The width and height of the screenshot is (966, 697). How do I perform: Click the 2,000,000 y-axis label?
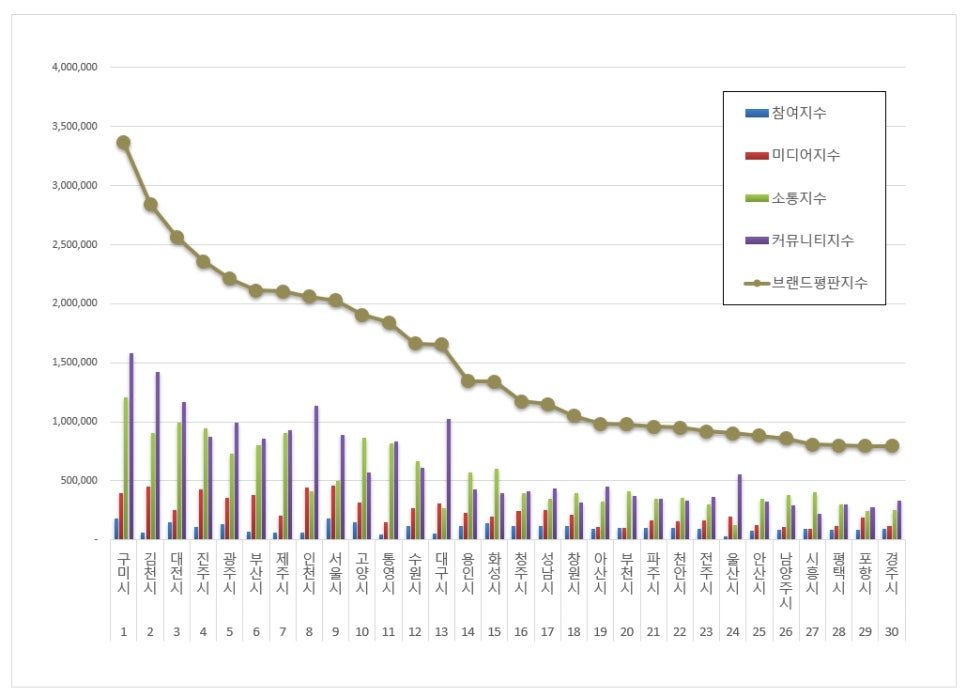[x=75, y=303]
